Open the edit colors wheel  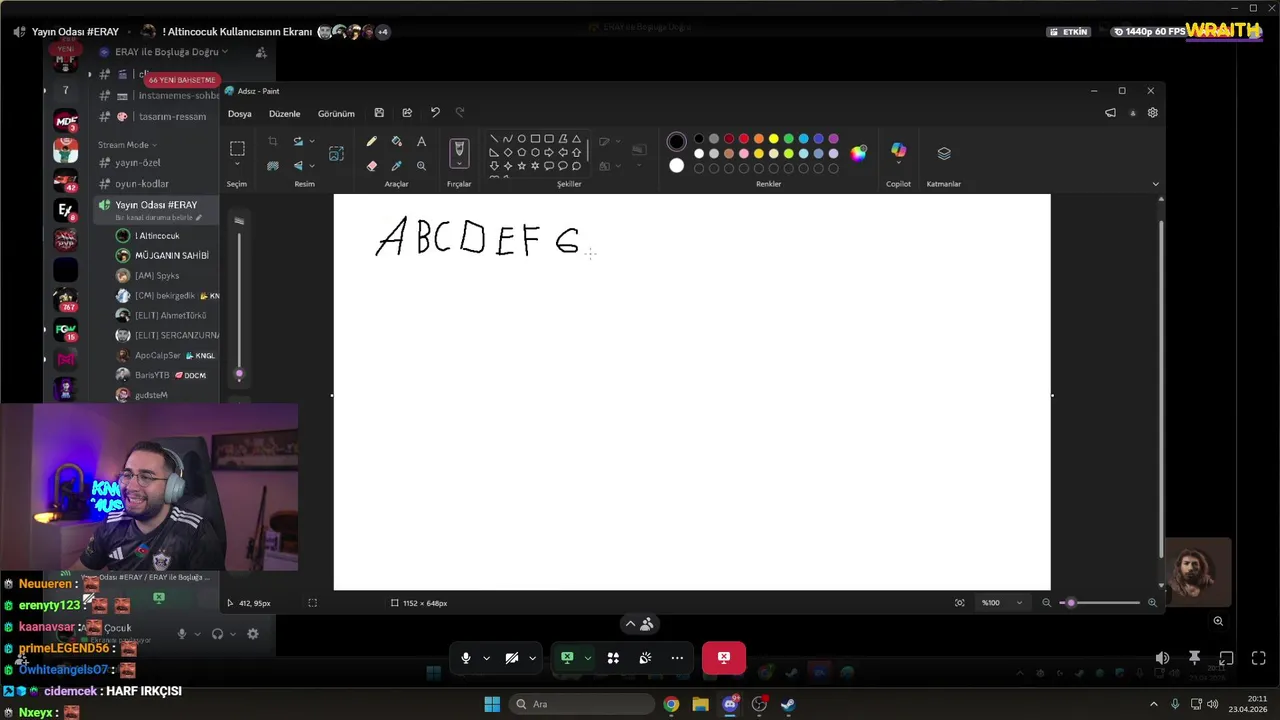coord(858,153)
